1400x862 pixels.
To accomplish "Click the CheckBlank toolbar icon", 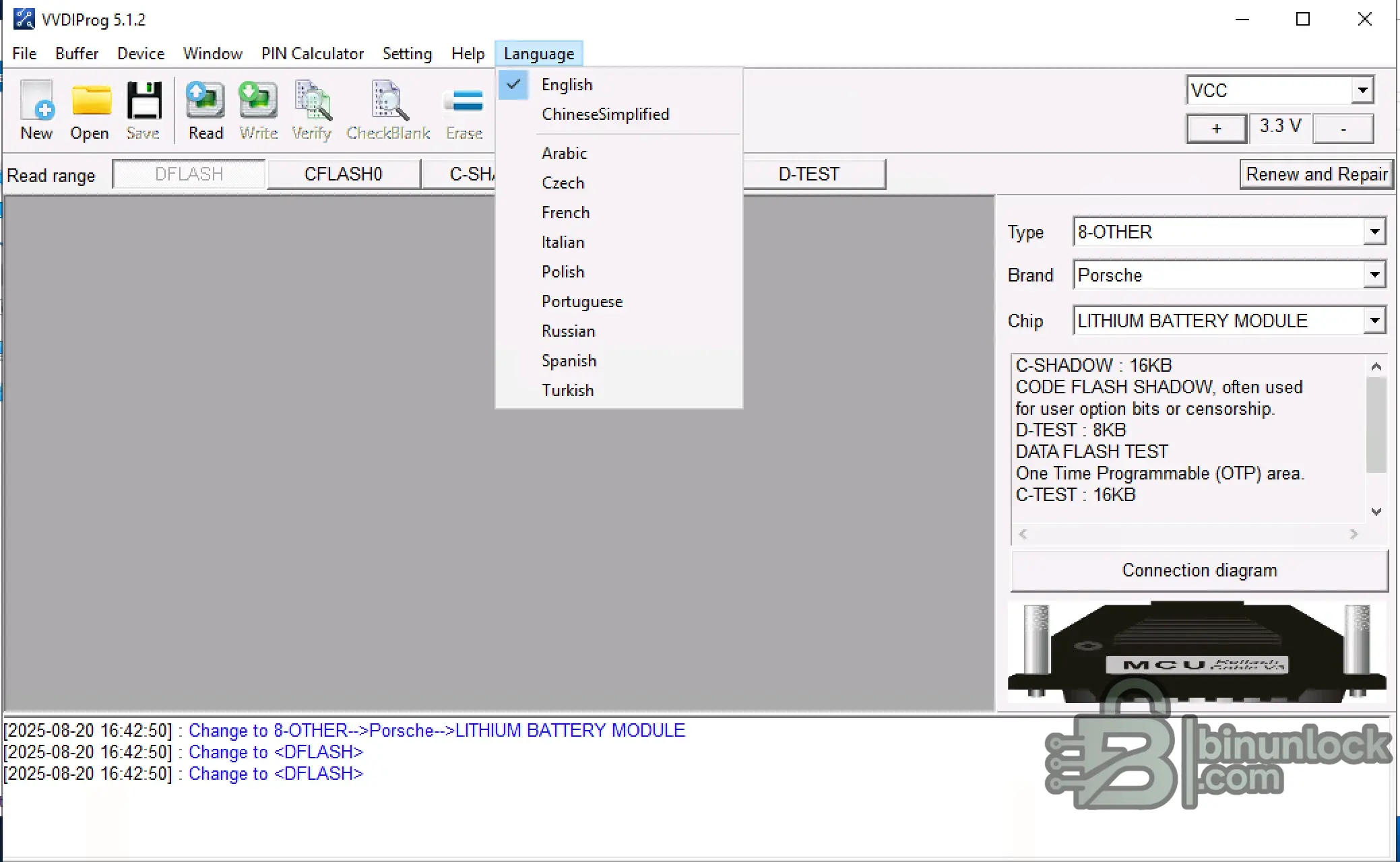I will pyautogui.click(x=389, y=101).
